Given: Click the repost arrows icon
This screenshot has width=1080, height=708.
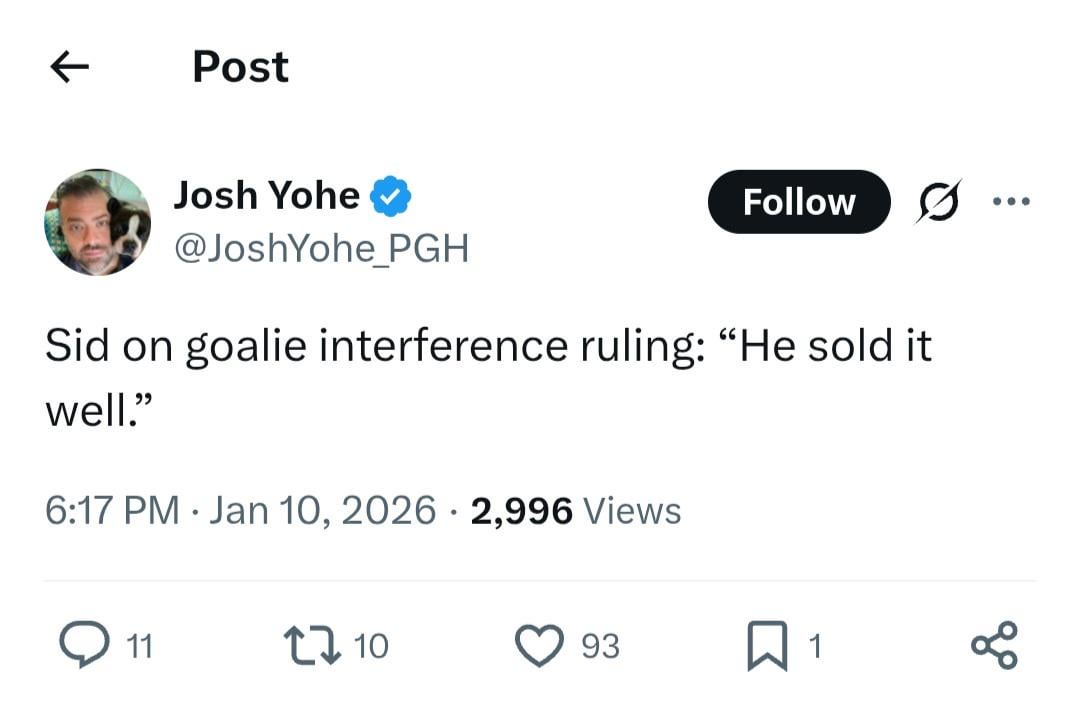Looking at the screenshot, I should click(313, 645).
